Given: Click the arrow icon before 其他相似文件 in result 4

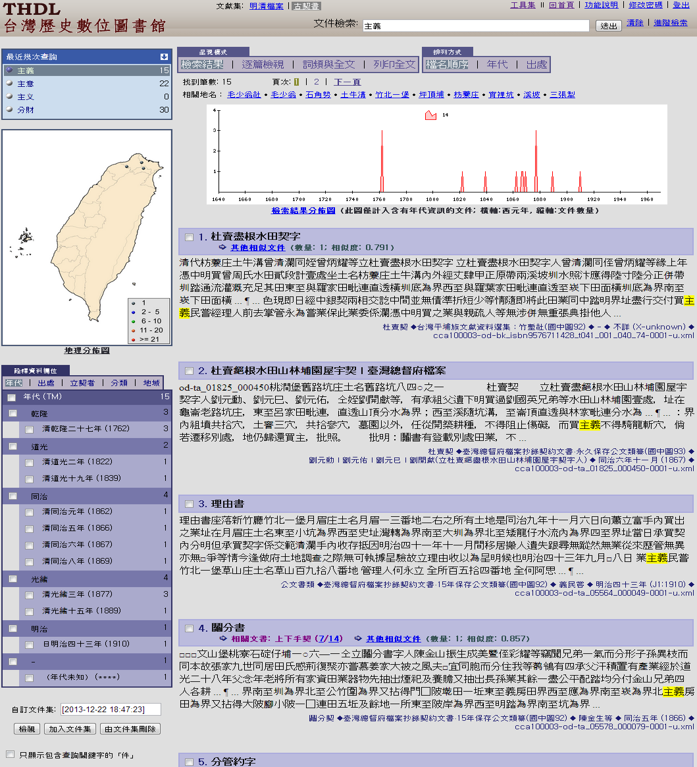Looking at the screenshot, I should (359, 639).
